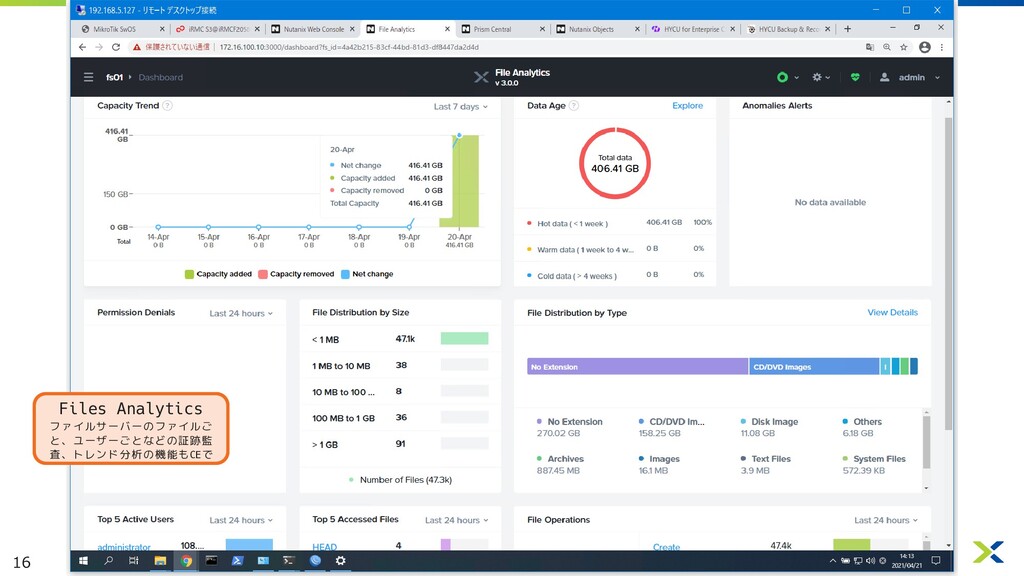Open the admin user menu

coord(909,77)
